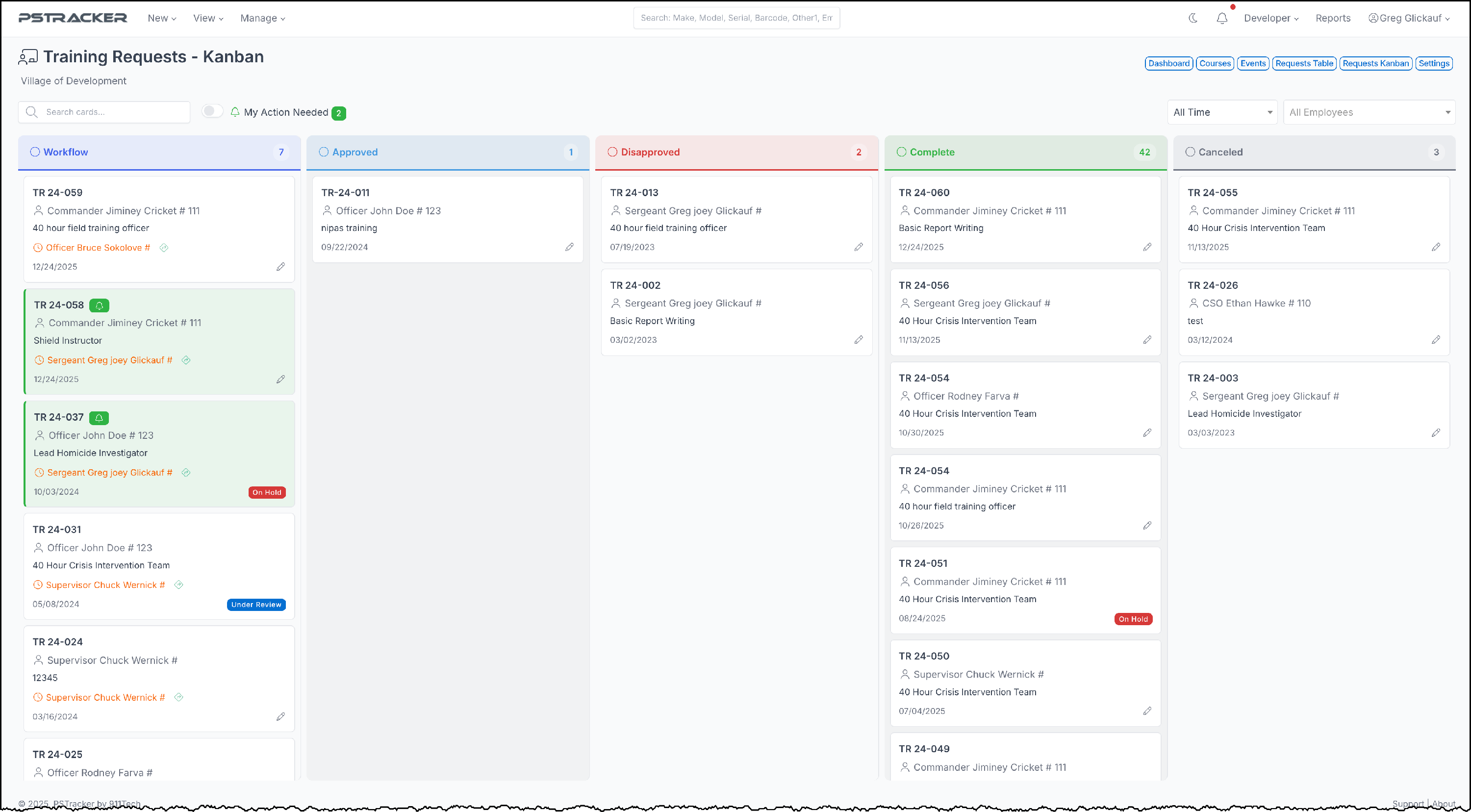Toggle dark mode moon icon
This screenshot has height=812, width=1471.
[1192, 18]
